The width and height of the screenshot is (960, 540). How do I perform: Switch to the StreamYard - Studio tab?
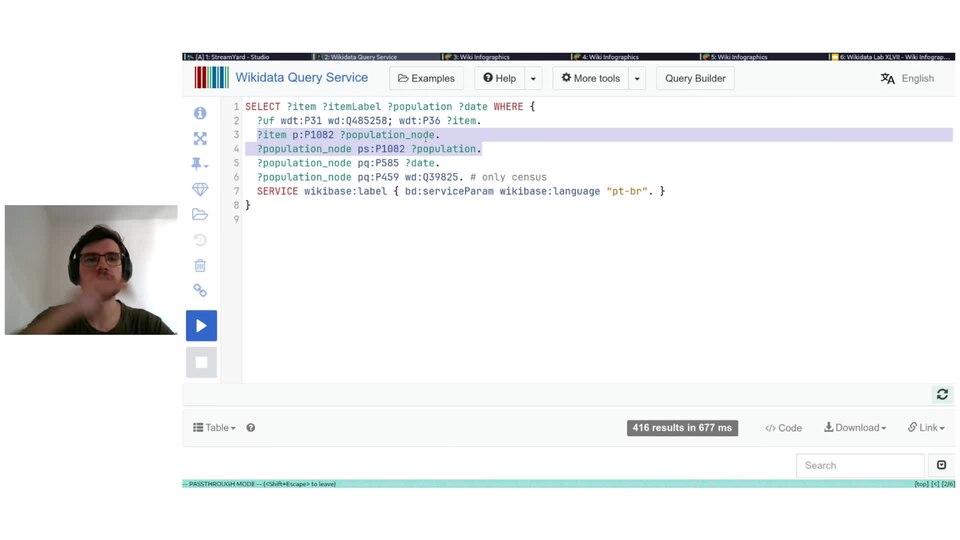tap(247, 57)
